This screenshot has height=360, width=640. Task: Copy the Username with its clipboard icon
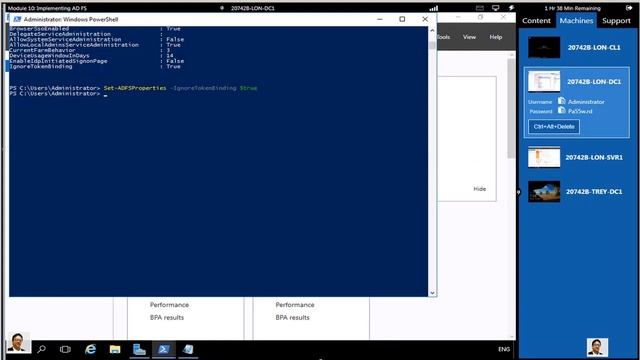pos(562,101)
